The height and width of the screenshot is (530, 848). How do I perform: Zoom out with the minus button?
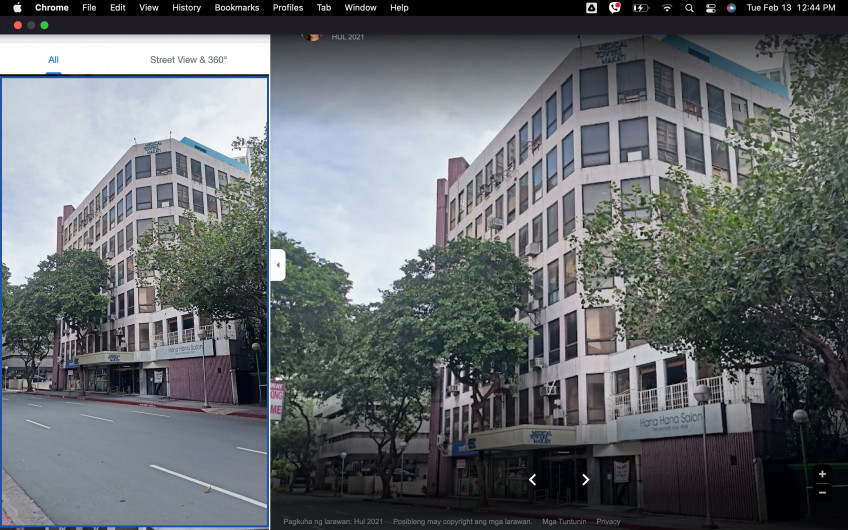tap(822, 492)
